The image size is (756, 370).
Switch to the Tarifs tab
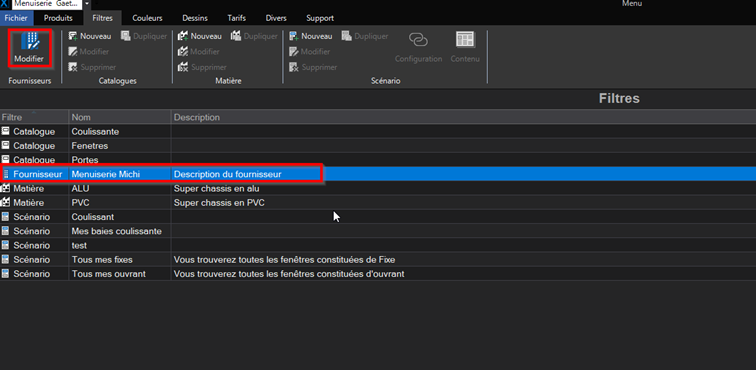coord(237,18)
